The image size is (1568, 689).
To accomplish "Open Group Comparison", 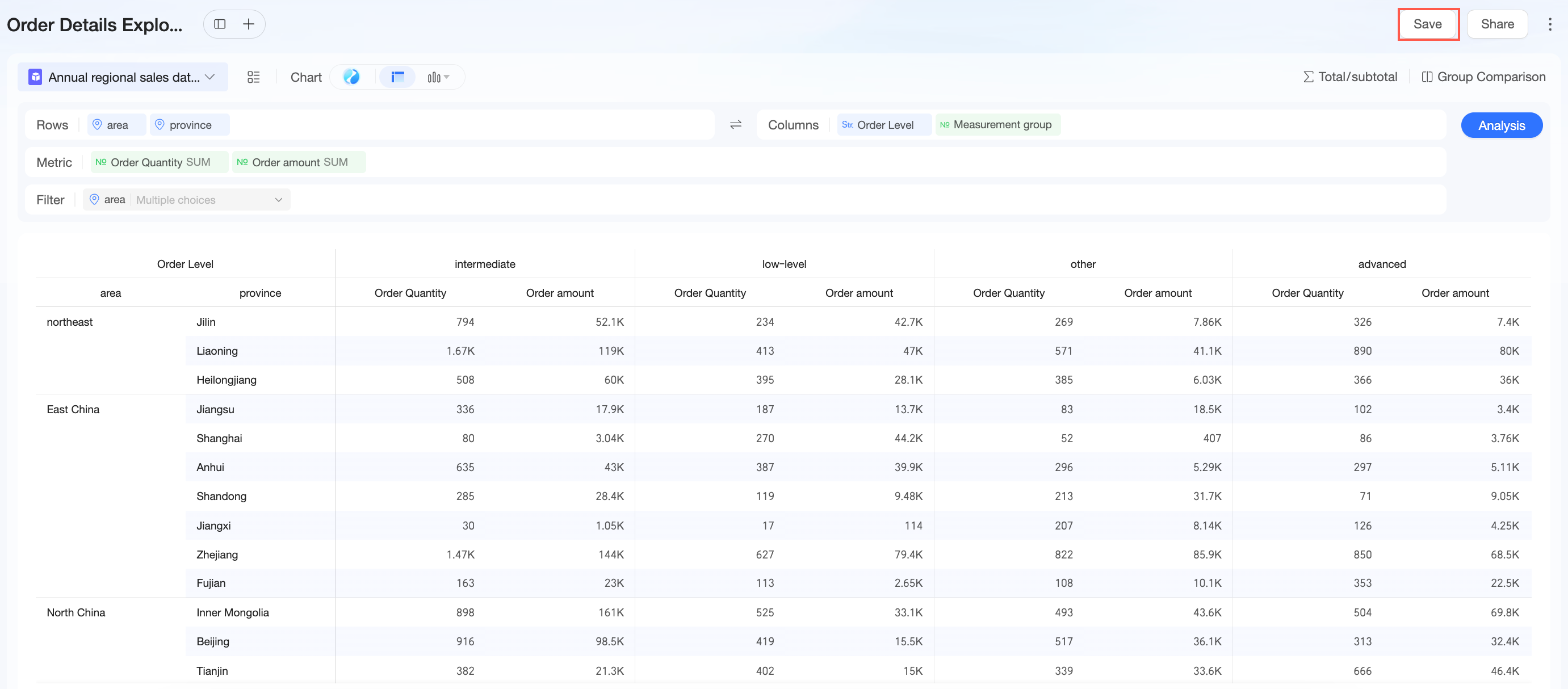I will coord(1483,77).
